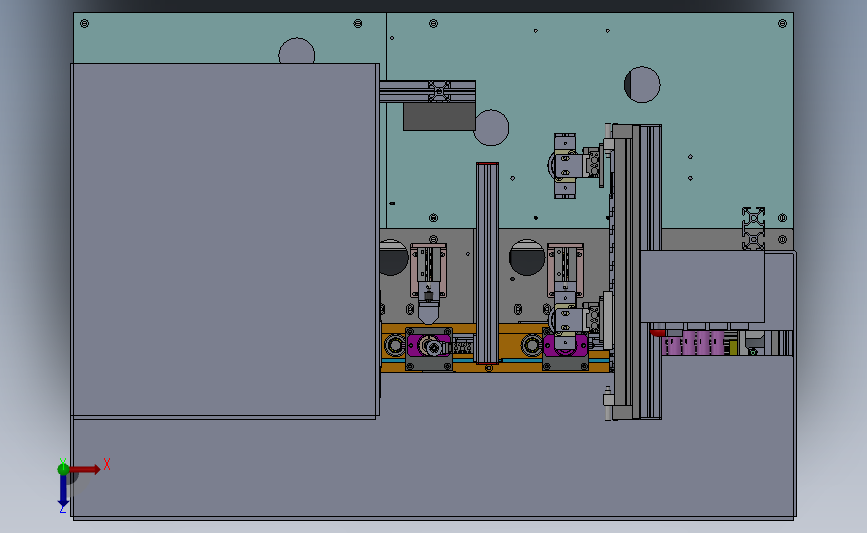Select the horizontal aluminum extrusion beam

pyautogui.click(x=427, y=91)
